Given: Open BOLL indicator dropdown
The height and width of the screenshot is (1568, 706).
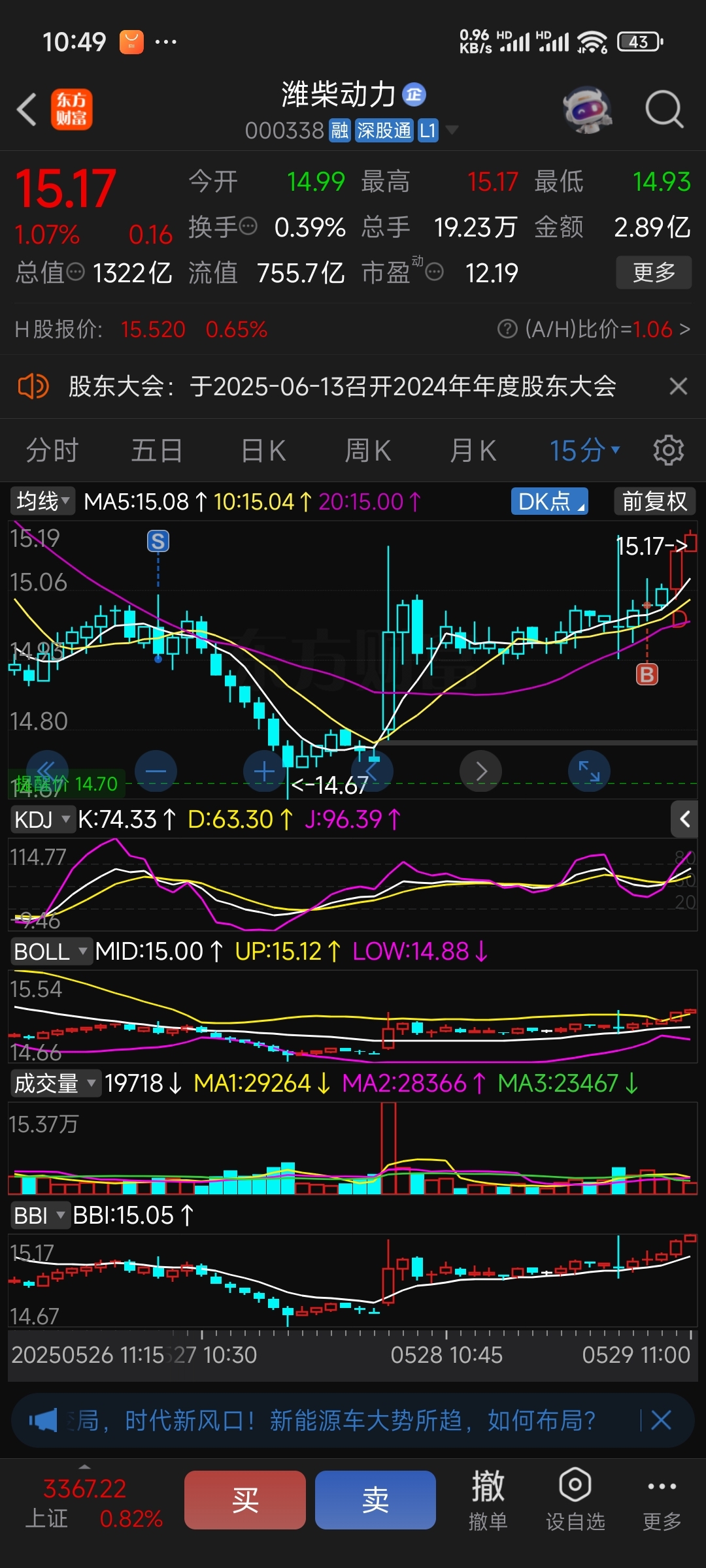Looking at the screenshot, I should coord(52,951).
